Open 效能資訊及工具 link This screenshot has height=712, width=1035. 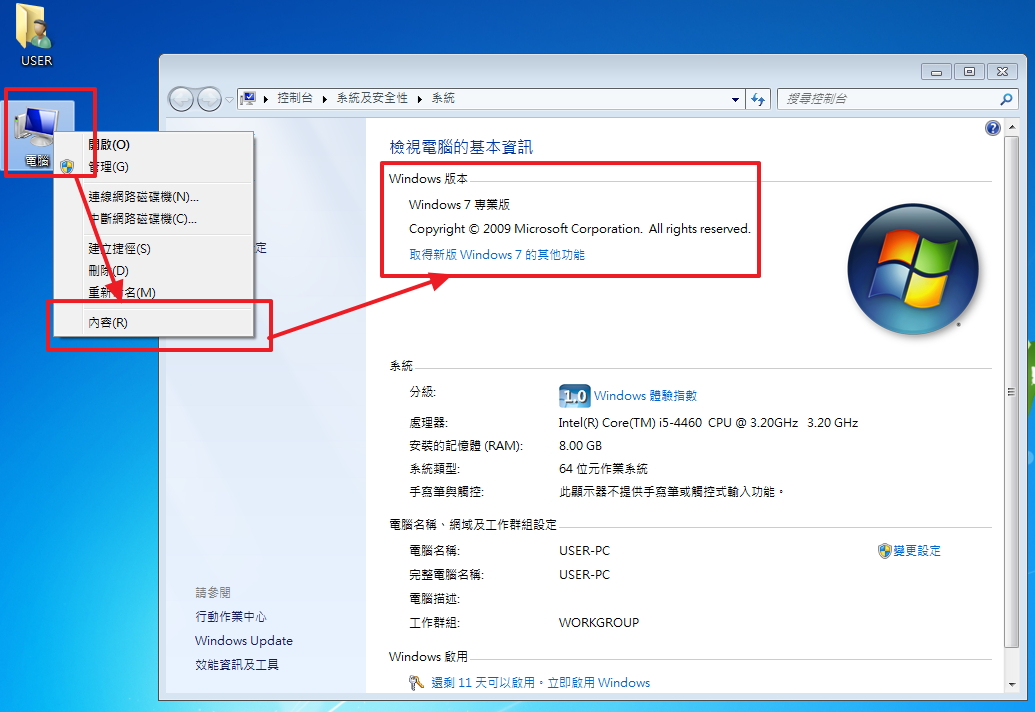pyautogui.click(x=236, y=664)
